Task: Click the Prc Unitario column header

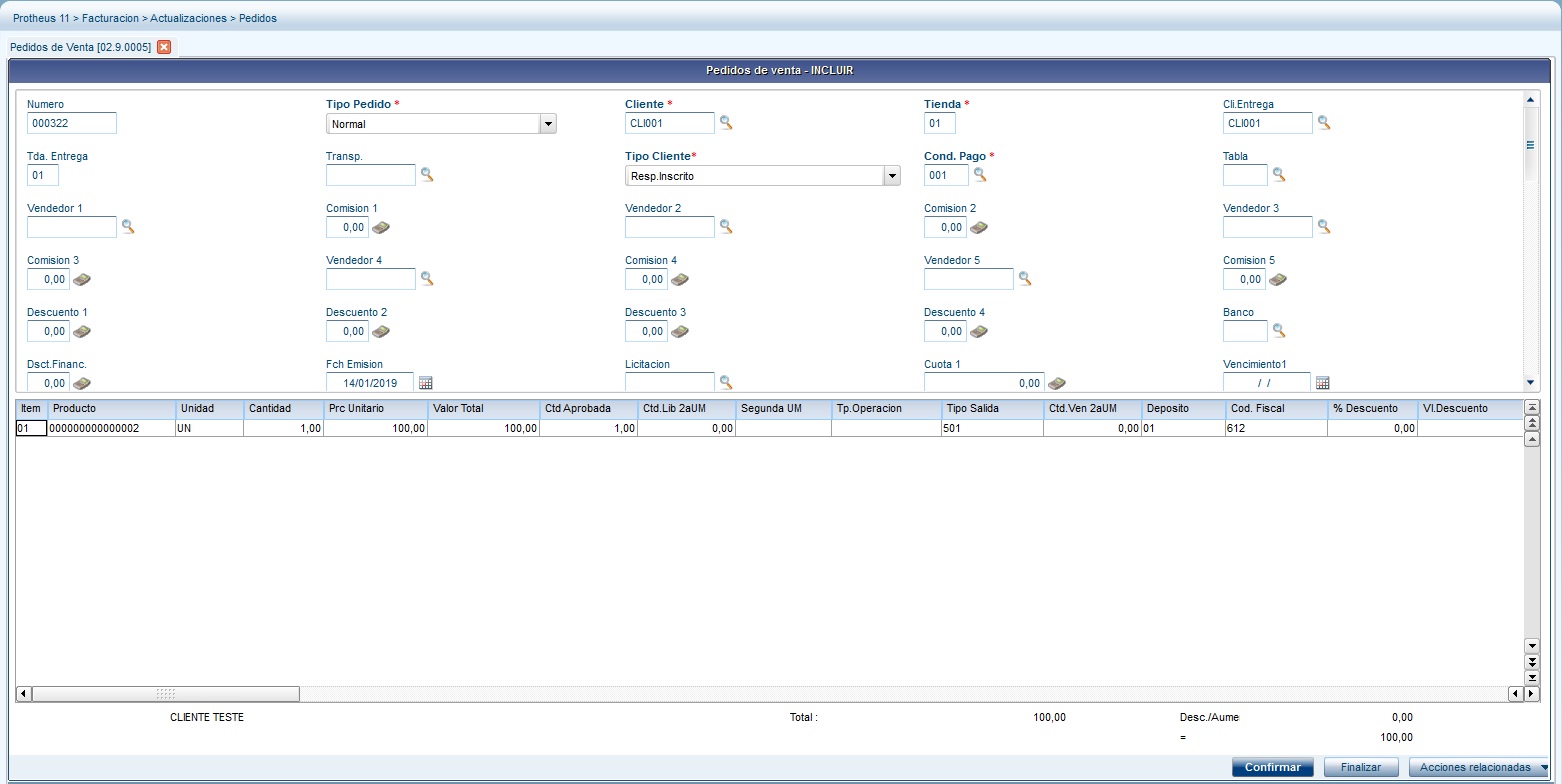Action: (x=375, y=409)
